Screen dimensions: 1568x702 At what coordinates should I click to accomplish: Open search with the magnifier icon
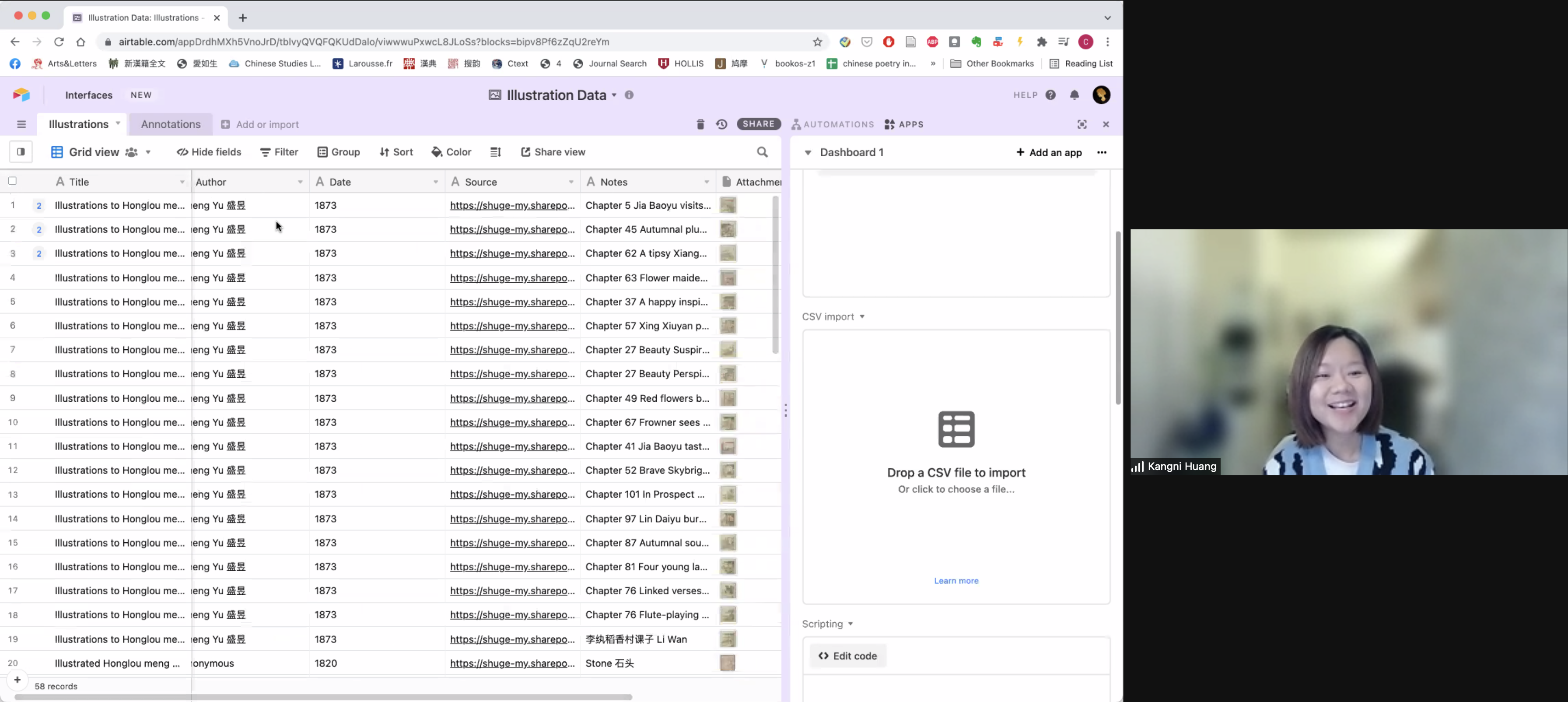pyautogui.click(x=762, y=151)
